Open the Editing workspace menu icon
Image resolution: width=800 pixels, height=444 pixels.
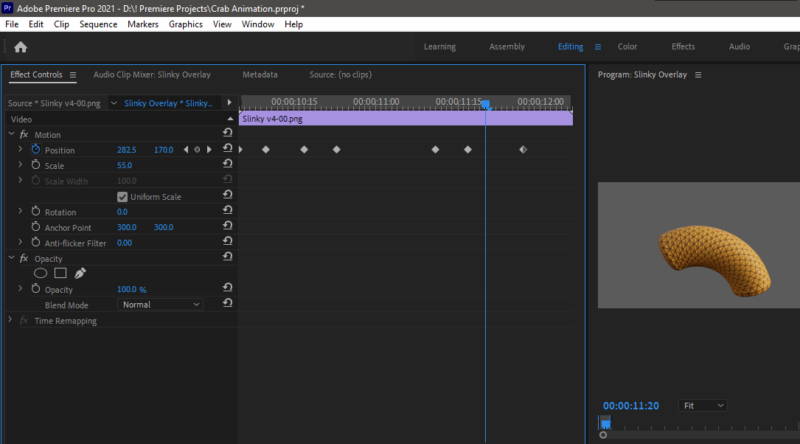click(597, 47)
